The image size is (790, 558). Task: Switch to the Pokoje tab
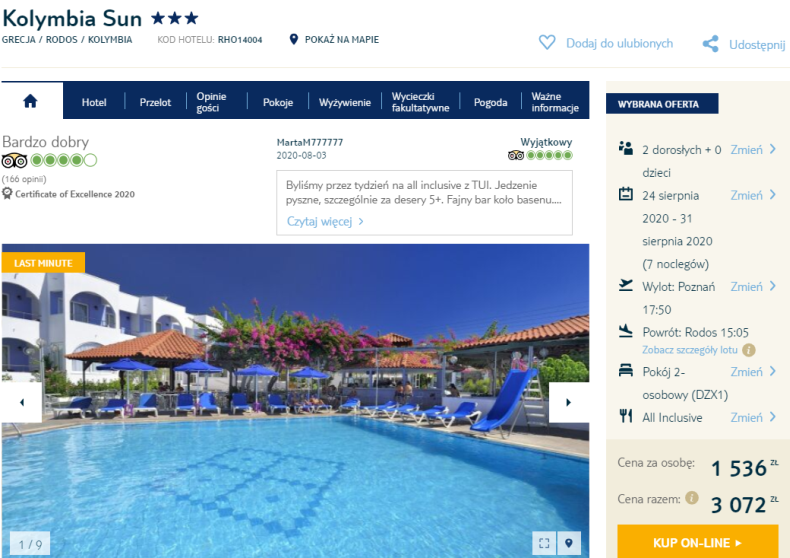tap(278, 102)
